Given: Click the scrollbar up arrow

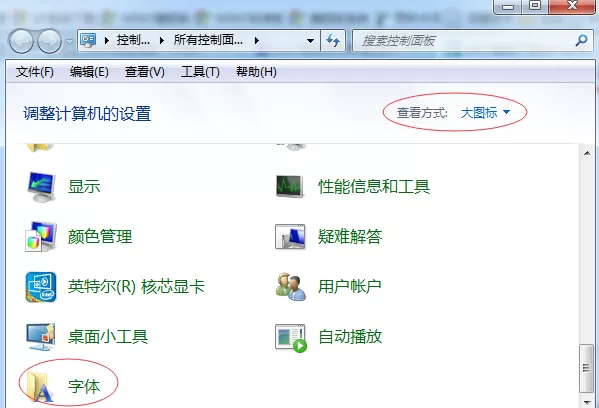Looking at the screenshot, I should click(587, 154).
